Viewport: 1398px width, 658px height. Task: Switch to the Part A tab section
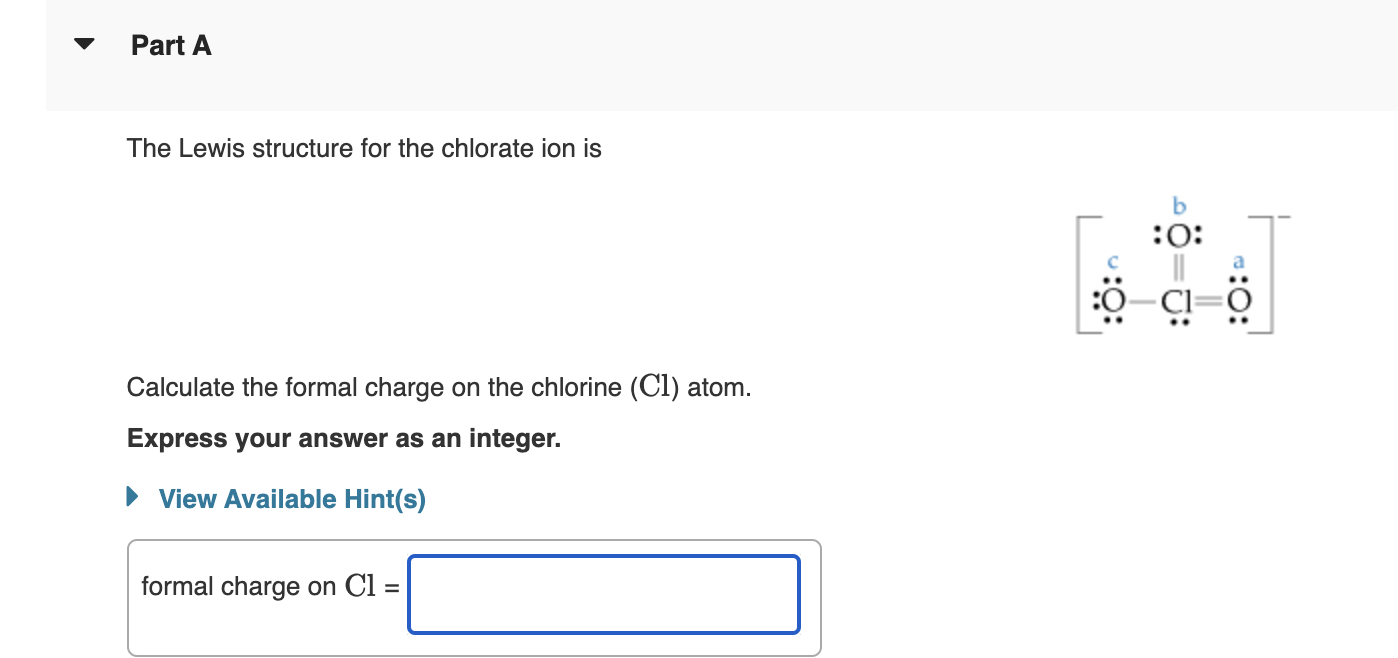pyautogui.click(x=170, y=45)
